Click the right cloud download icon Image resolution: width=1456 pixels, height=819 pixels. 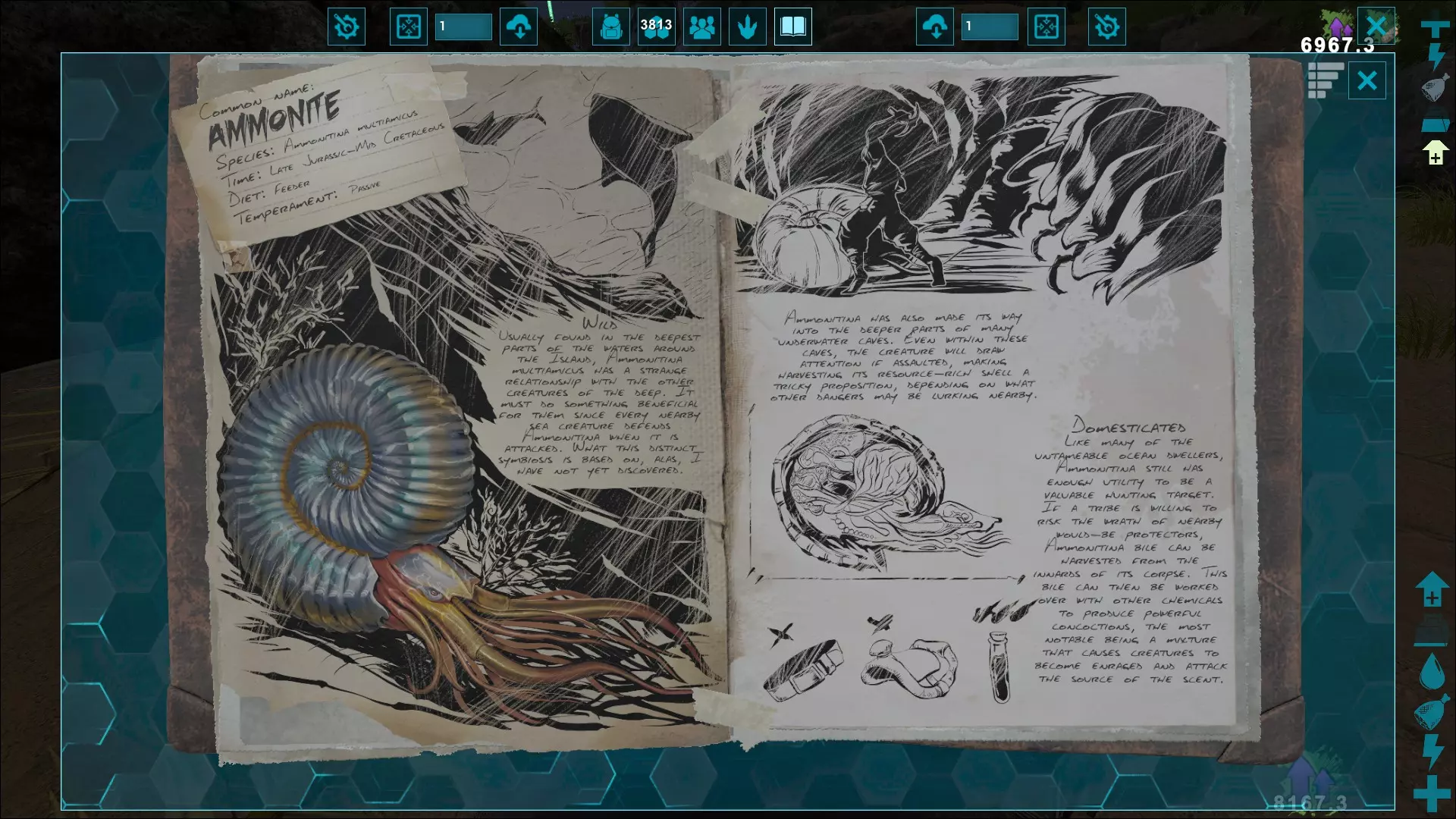pyautogui.click(x=935, y=27)
